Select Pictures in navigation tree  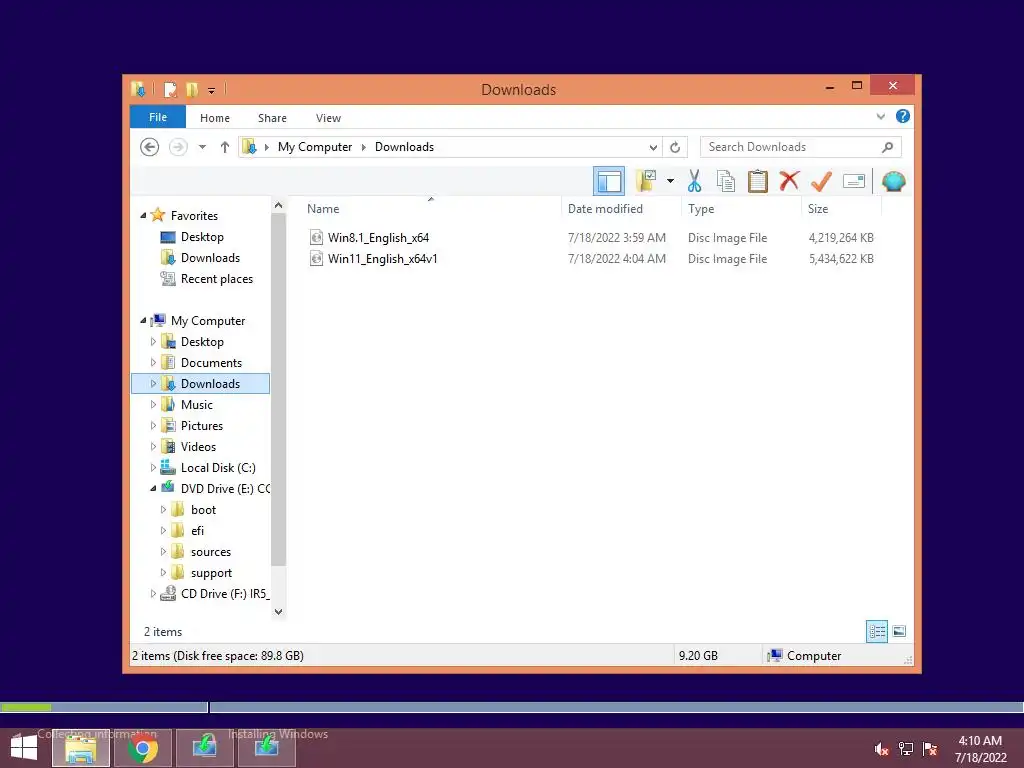201,426
